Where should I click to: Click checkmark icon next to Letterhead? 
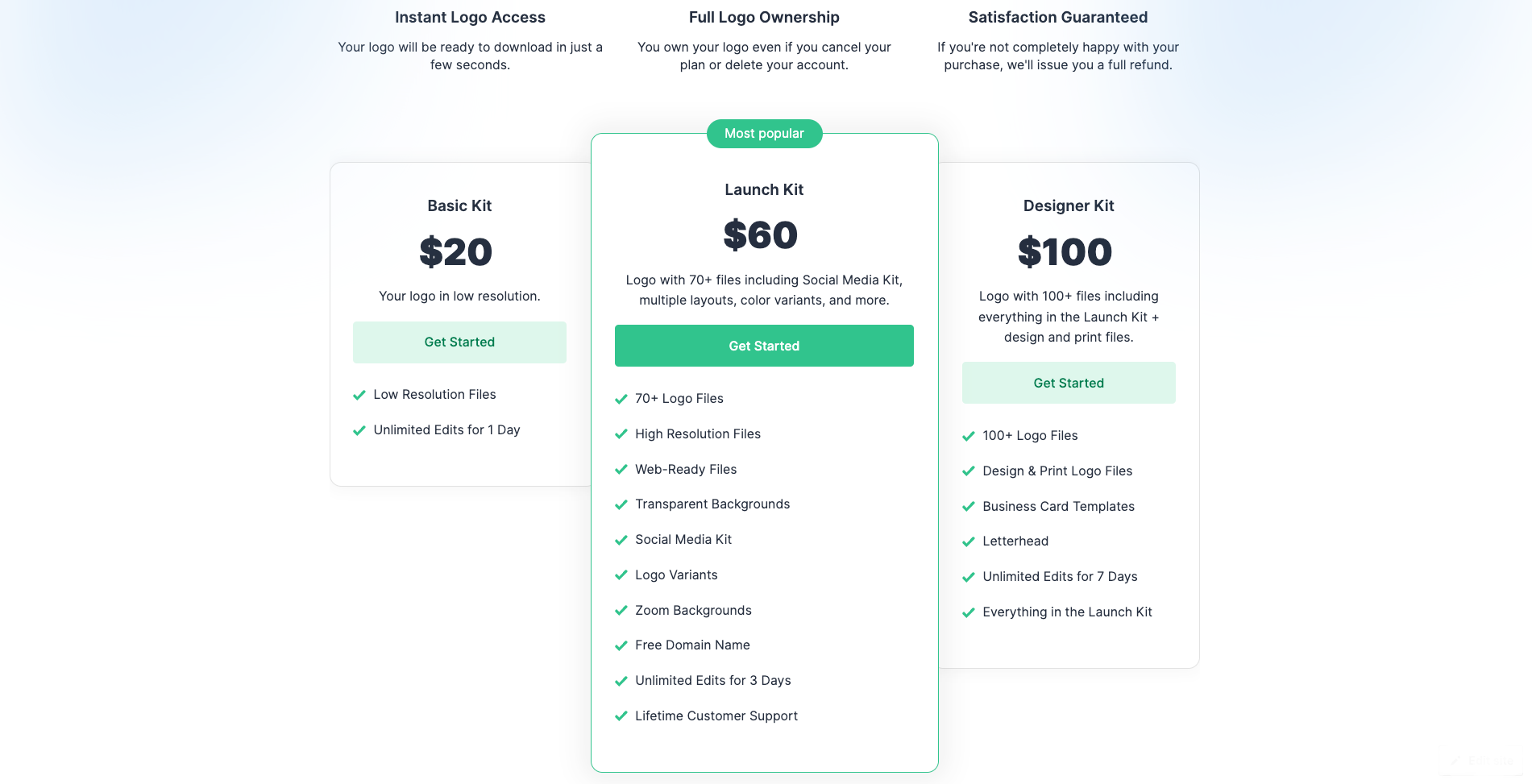point(969,541)
